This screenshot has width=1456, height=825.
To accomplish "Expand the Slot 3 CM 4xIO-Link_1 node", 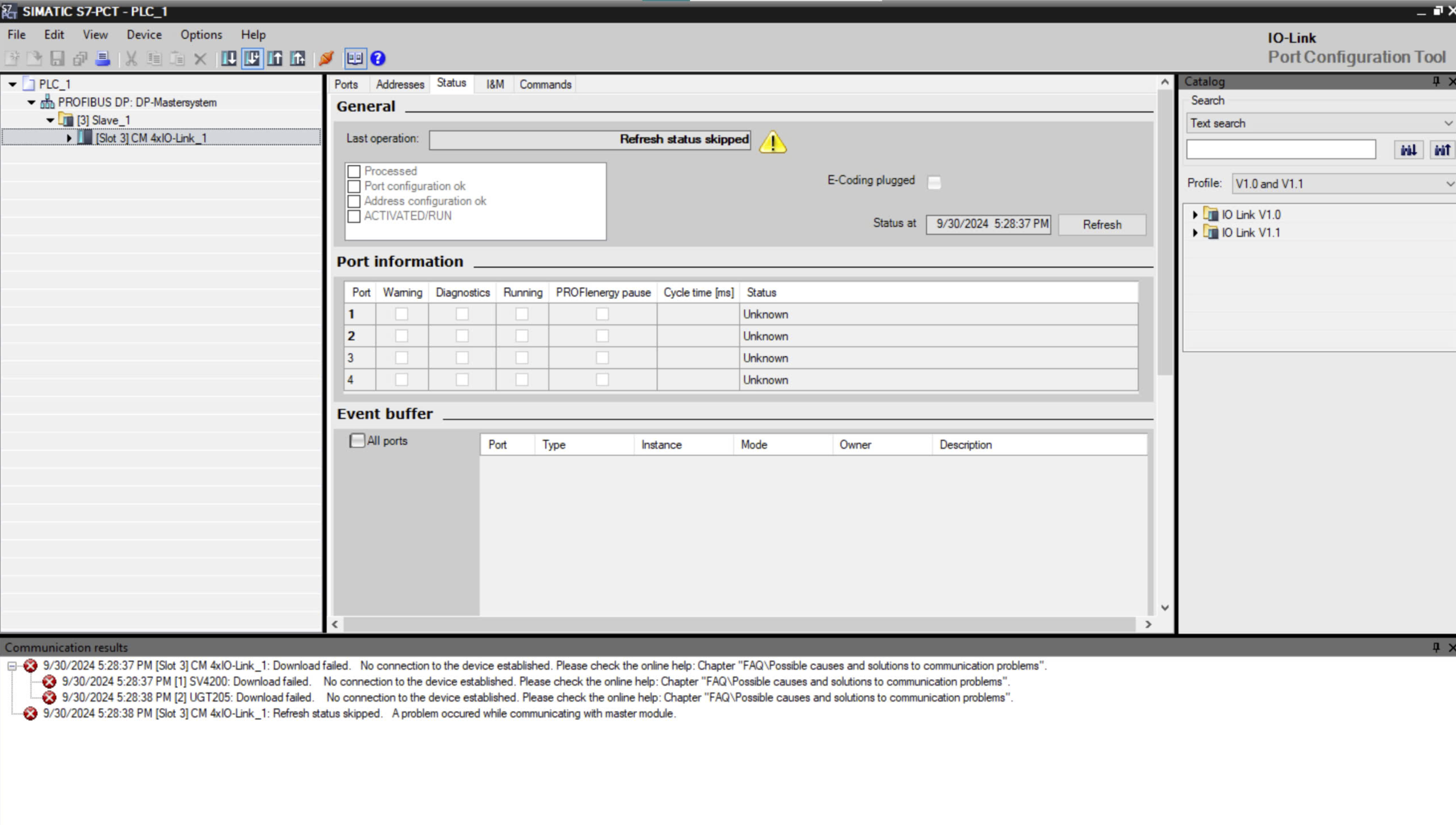I will point(69,138).
